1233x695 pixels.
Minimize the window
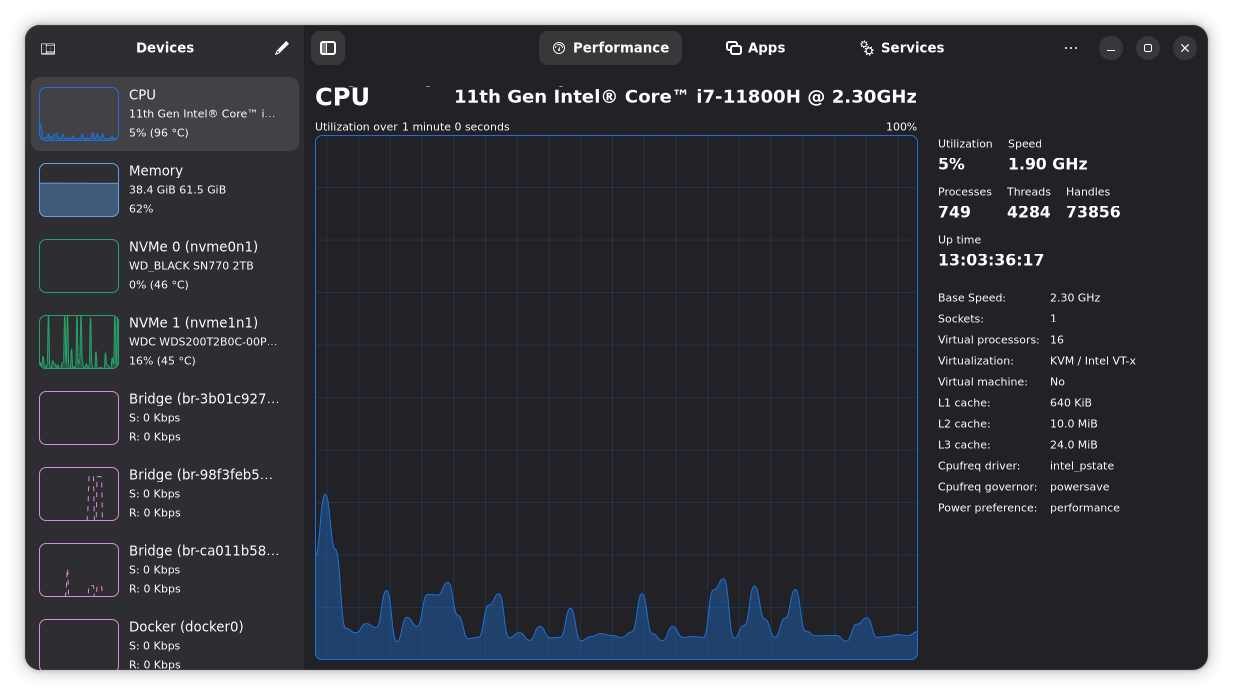pyautogui.click(x=1111, y=48)
